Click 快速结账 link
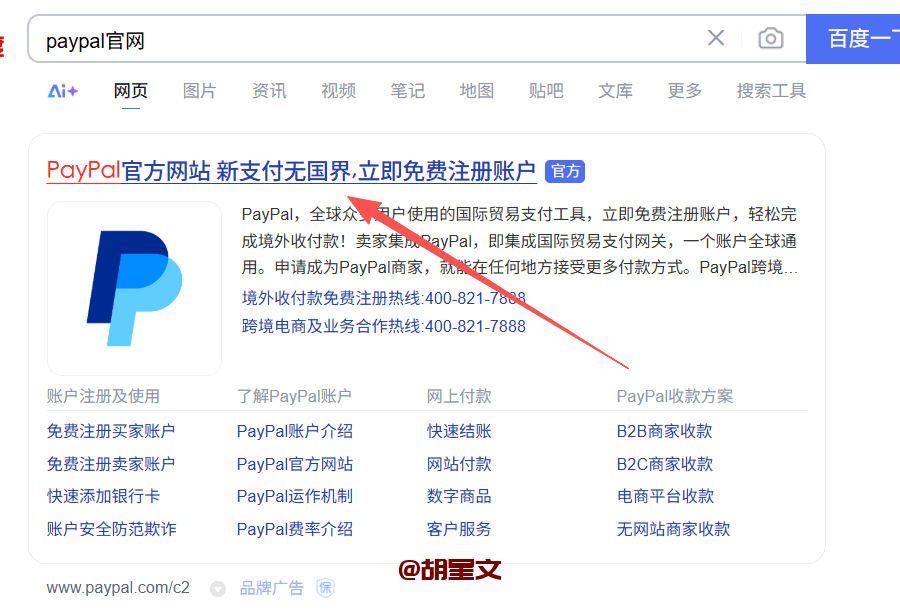The height and width of the screenshot is (610, 900). [459, 431]
